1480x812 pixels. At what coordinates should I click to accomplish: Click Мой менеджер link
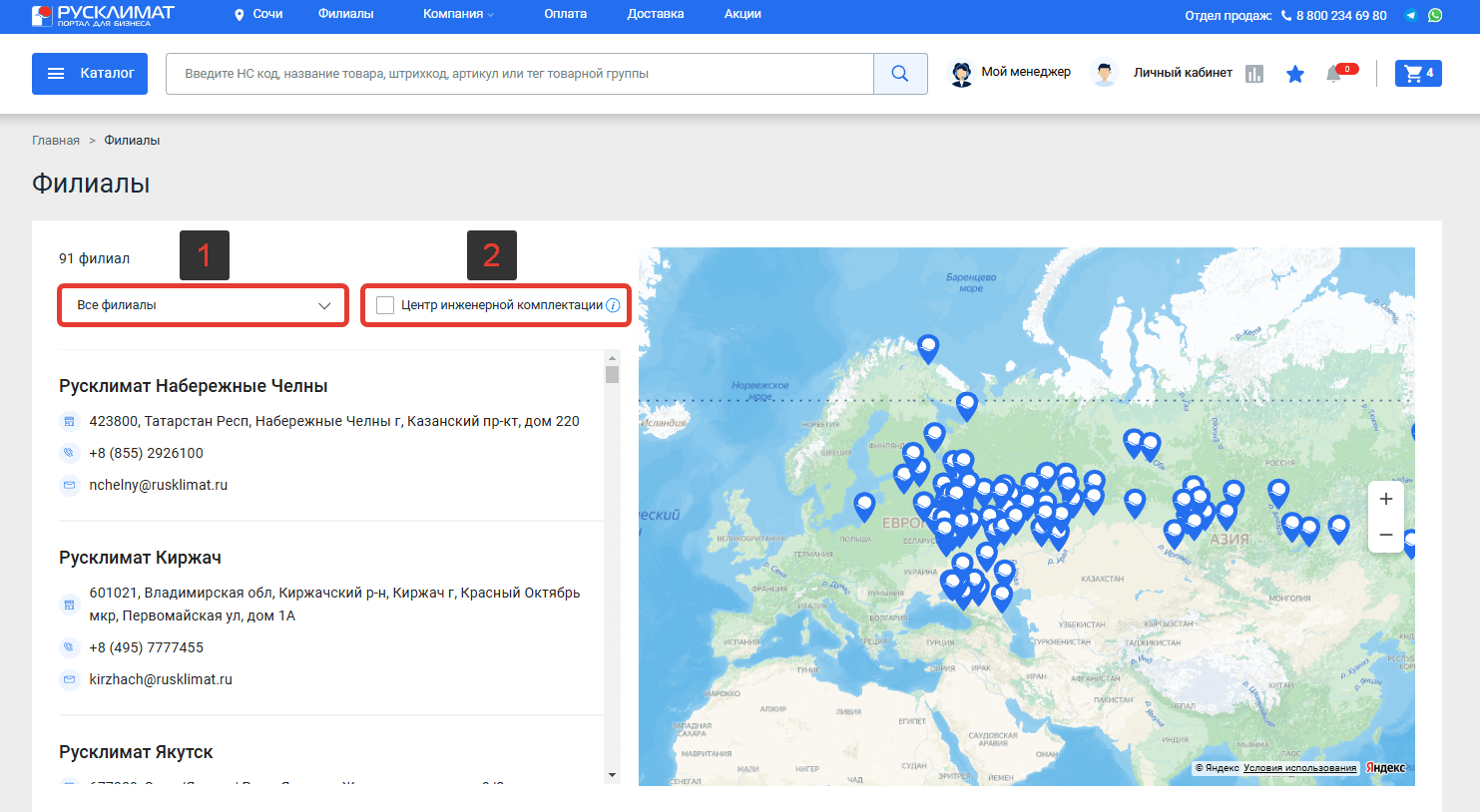point(1026,72)
